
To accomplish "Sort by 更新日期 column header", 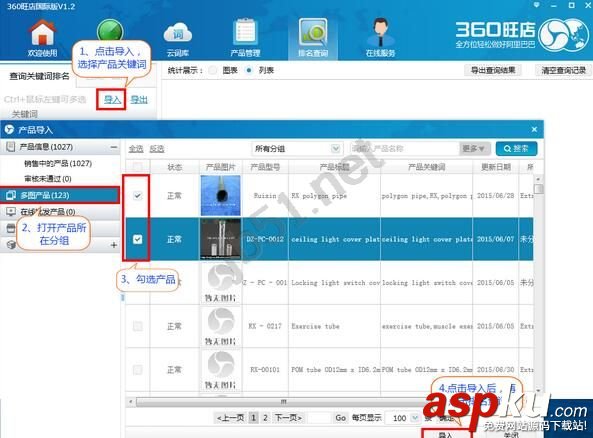I will tap(495, 167).
